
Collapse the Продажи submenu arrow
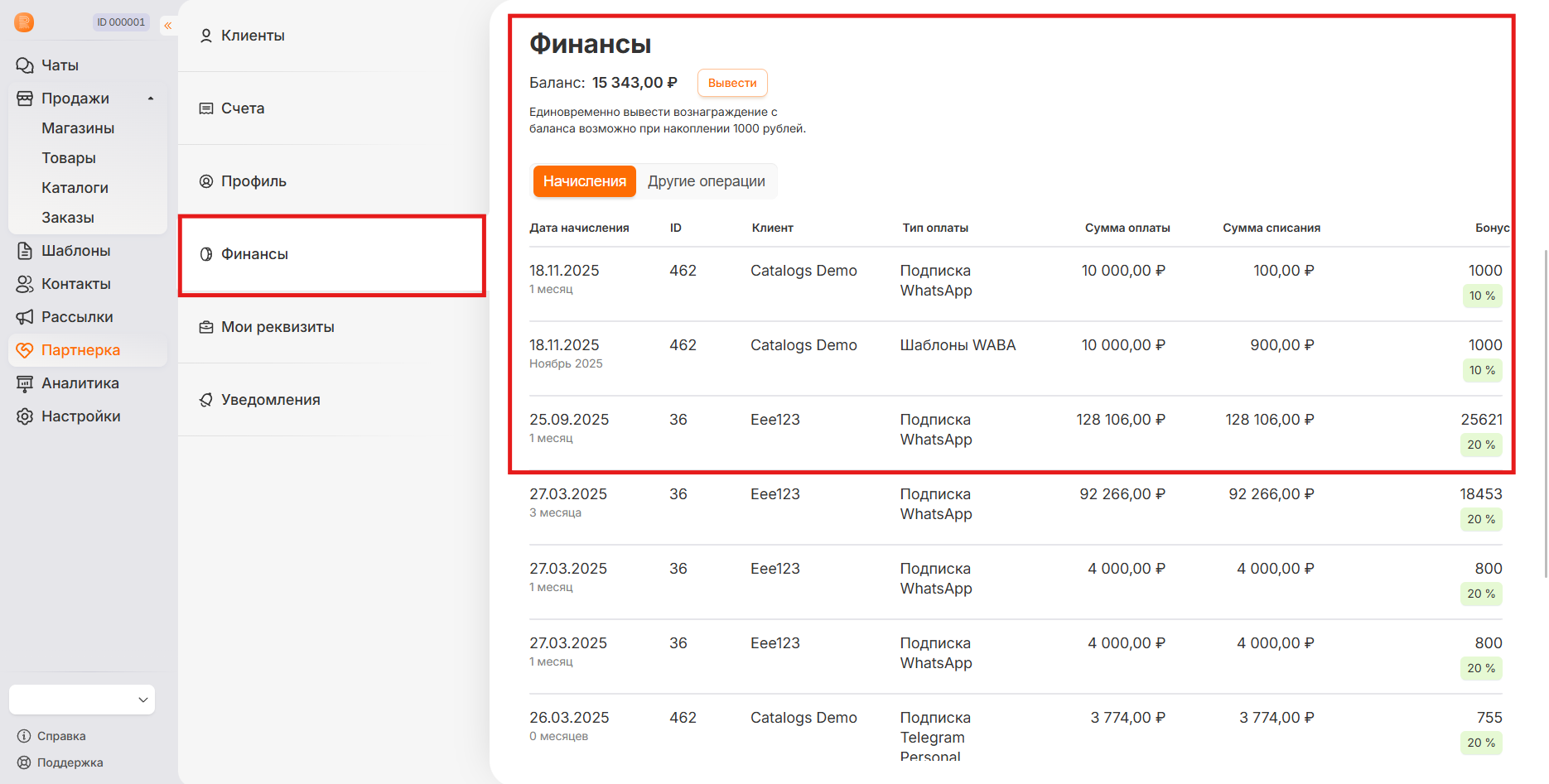point(151,99)
